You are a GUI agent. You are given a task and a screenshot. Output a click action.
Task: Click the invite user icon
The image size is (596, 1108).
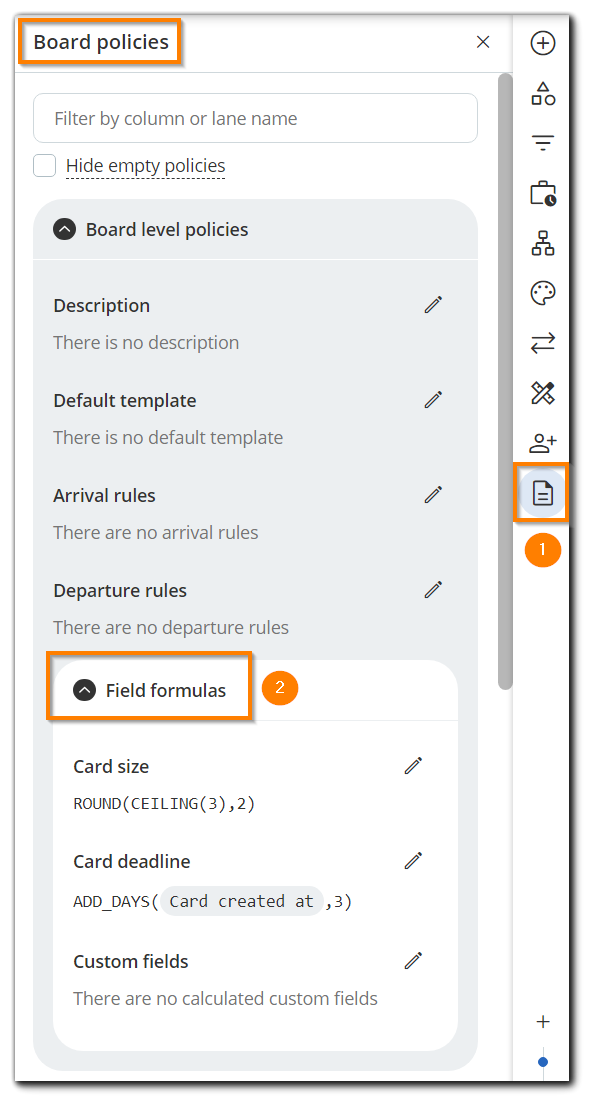click(542, 442)
